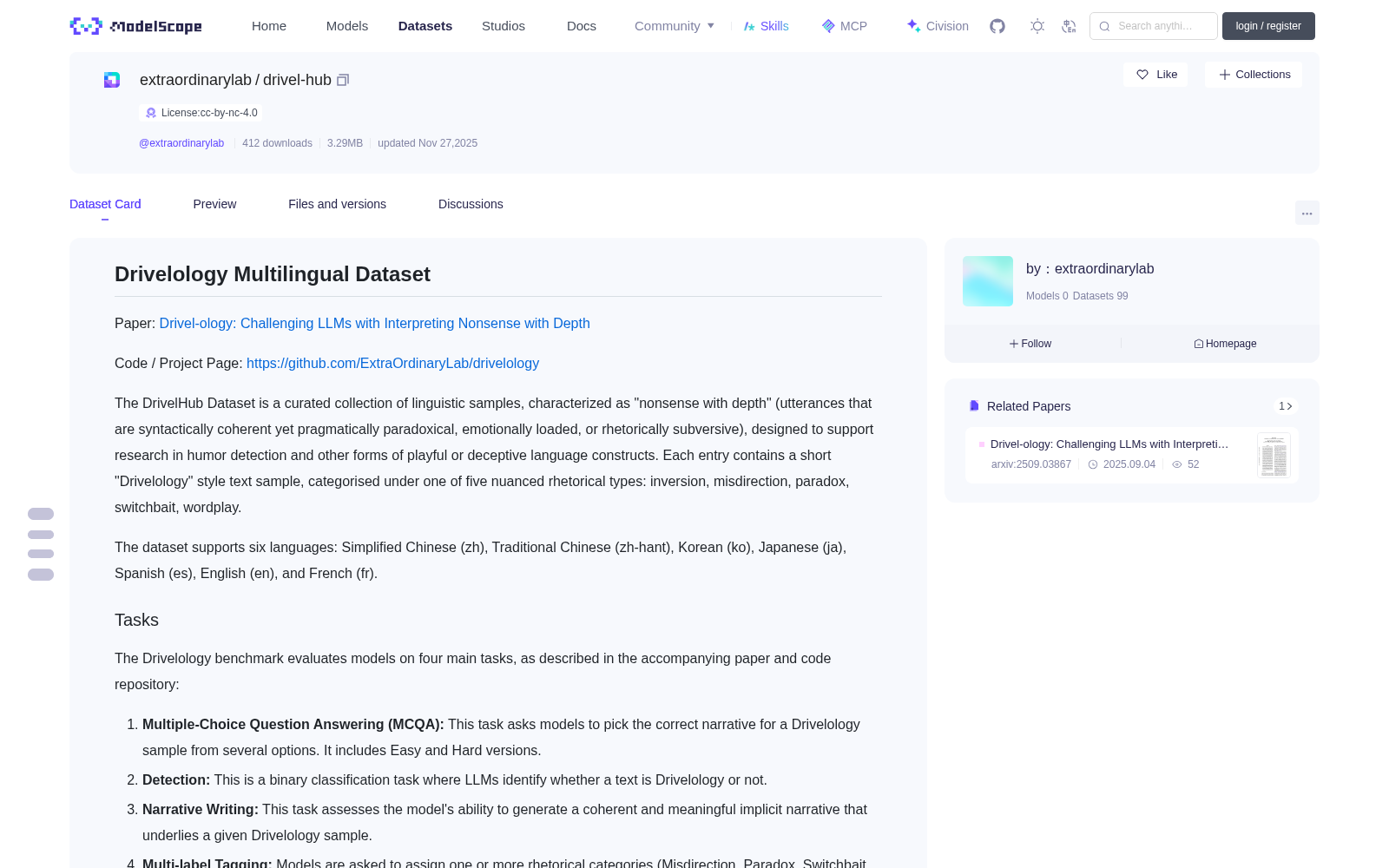This screenshot has width=1389, height=868.
Task: Open the Studios nav item
Action: 504,26
